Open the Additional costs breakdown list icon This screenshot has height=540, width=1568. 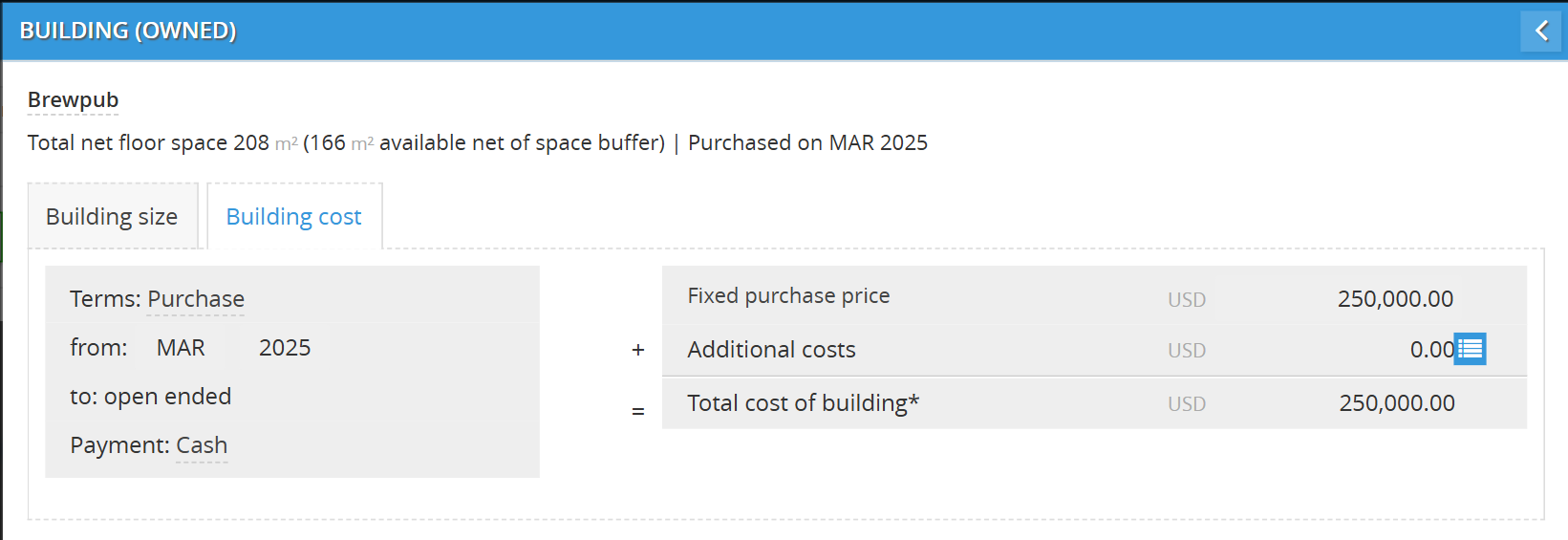click(x=1471, y=349)
